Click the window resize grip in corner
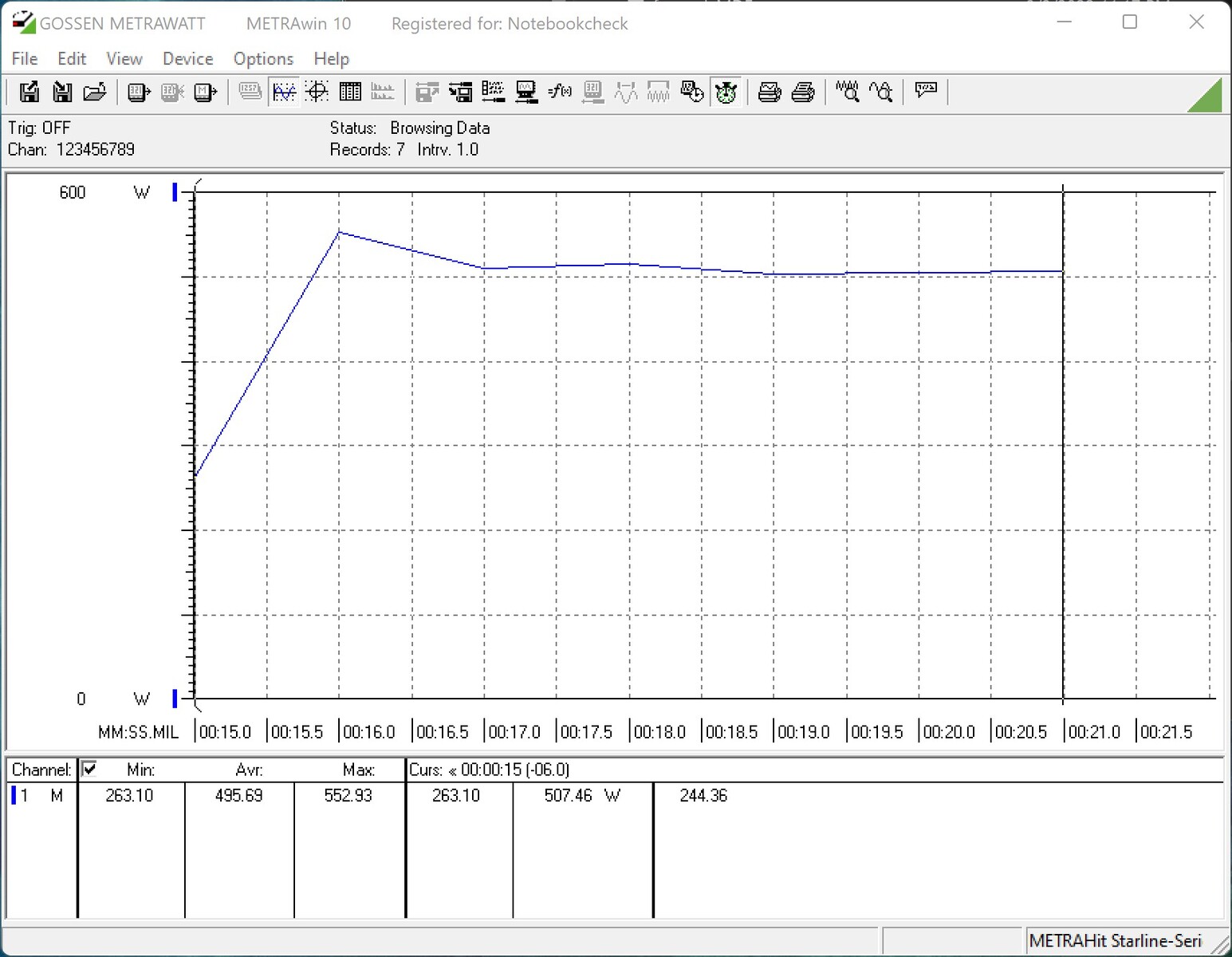The image size is (1232, 957). tap(1220, 944)
